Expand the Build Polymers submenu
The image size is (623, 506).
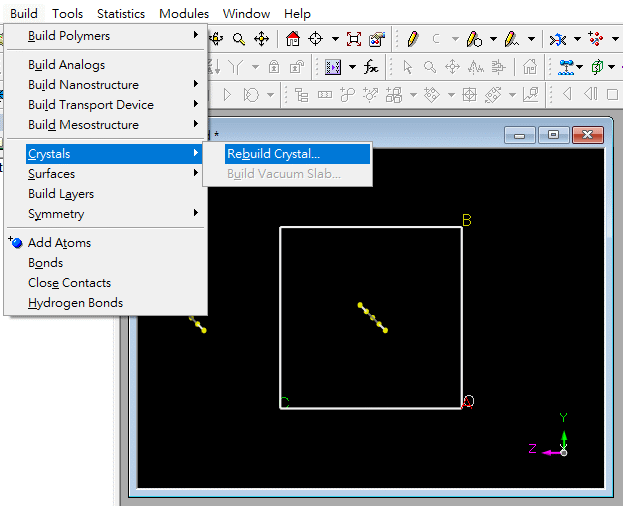click(x=69, y=36)
